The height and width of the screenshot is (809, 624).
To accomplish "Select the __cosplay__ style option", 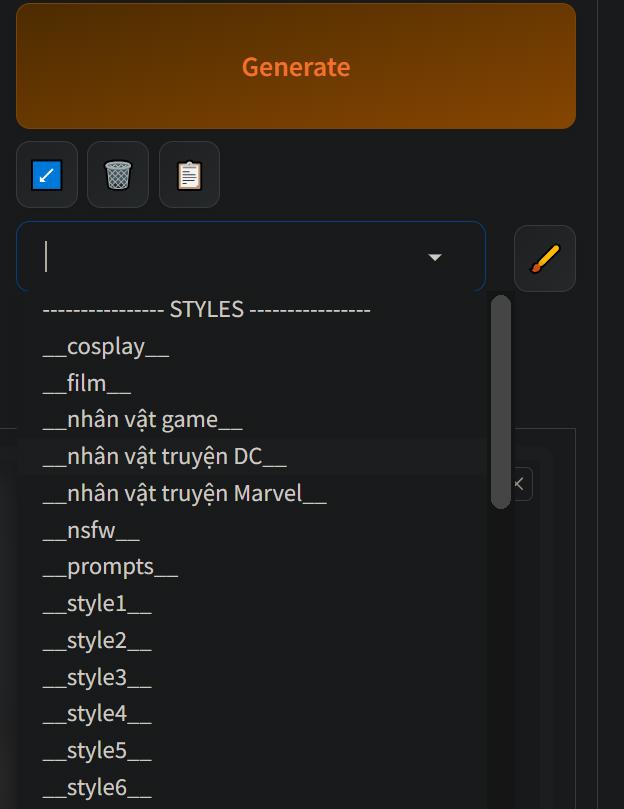I will coord(106,347).
